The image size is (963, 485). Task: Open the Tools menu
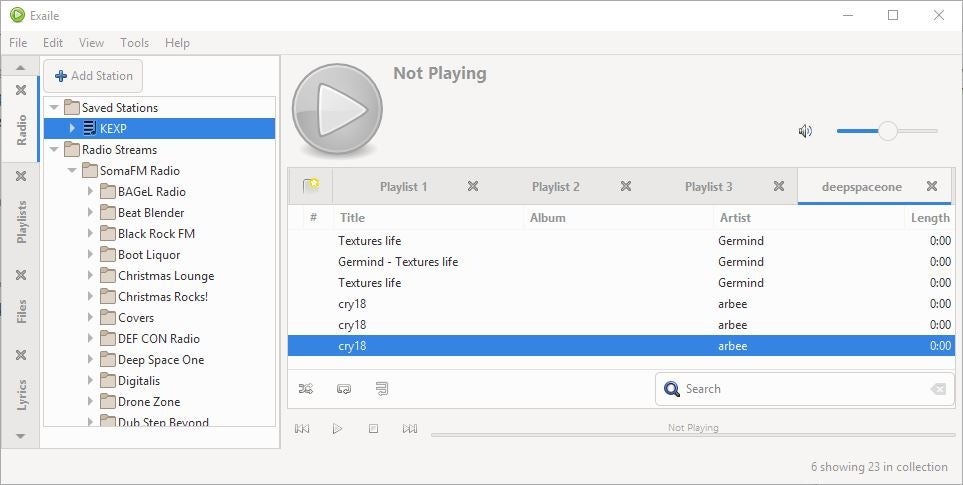(x=134, y=43)
